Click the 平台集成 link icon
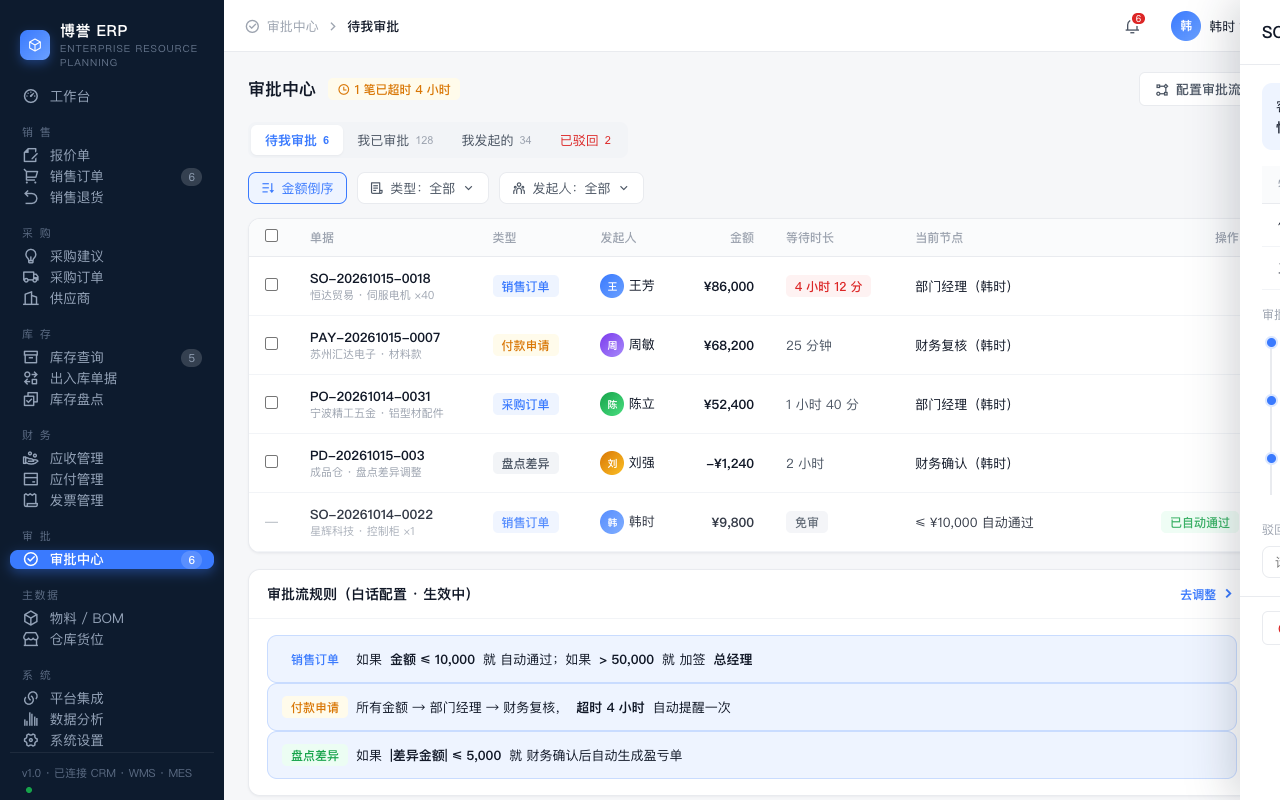The image size is (1280, 800). 31,698
